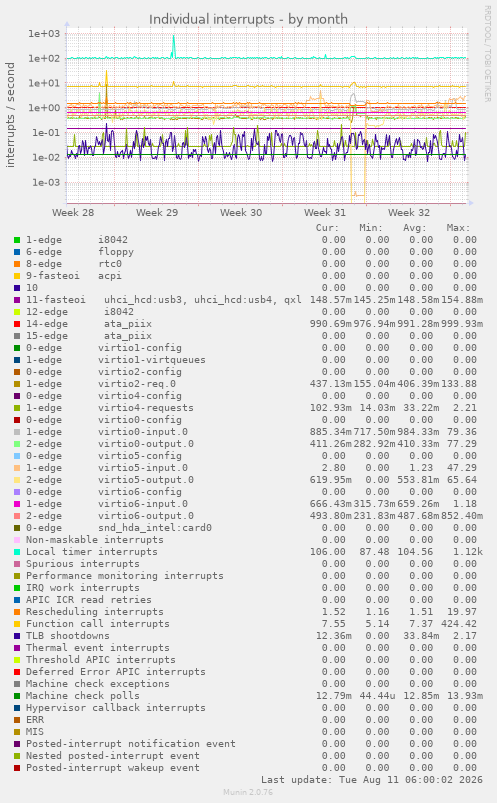Click the cyan Local timer interrupts swatch
This screenshot has width=497, height=803.
click(x=17, y=552)
